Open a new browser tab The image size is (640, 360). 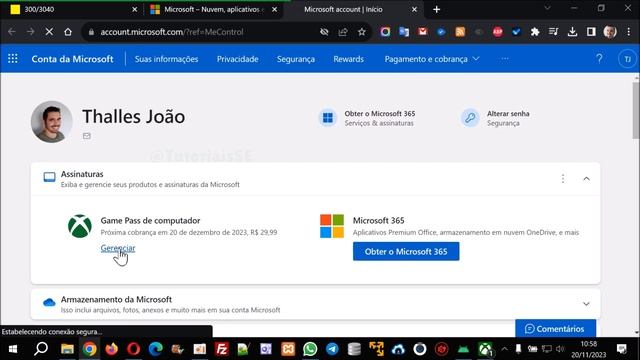436,9
